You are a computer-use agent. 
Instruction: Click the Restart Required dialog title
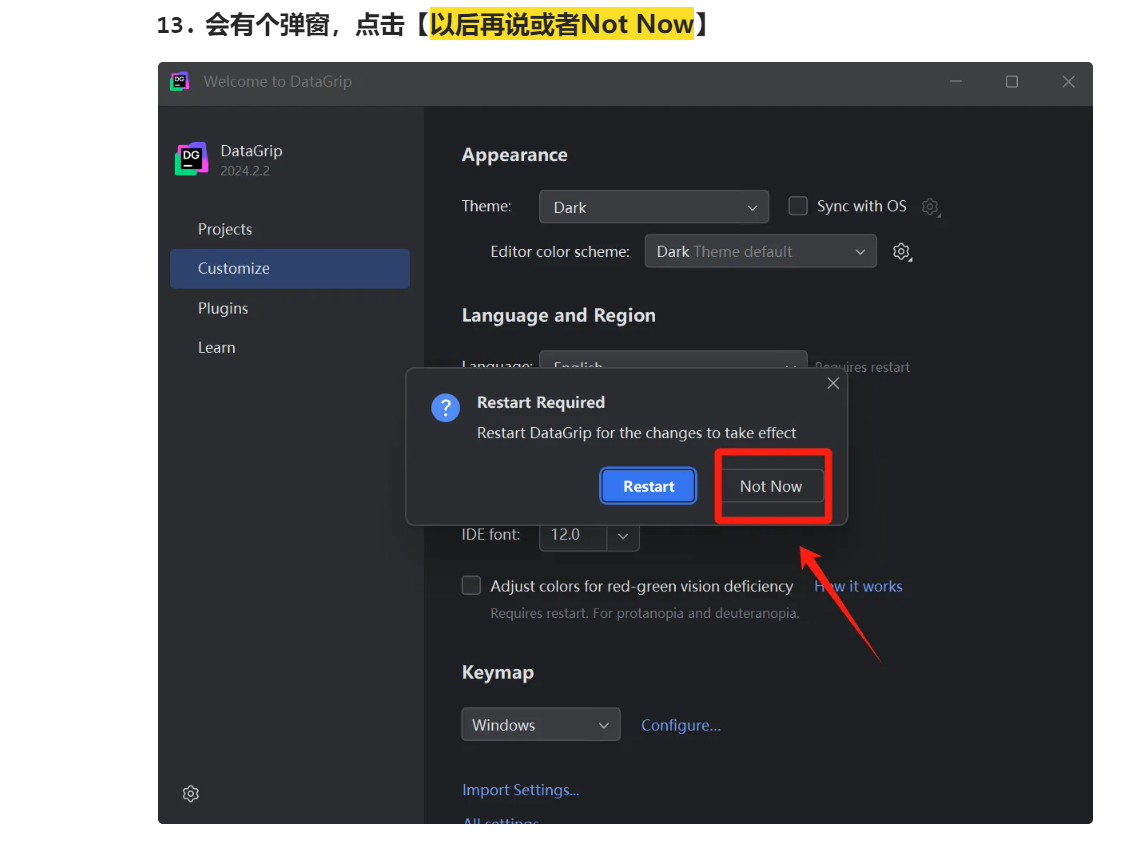pos(541,402)
